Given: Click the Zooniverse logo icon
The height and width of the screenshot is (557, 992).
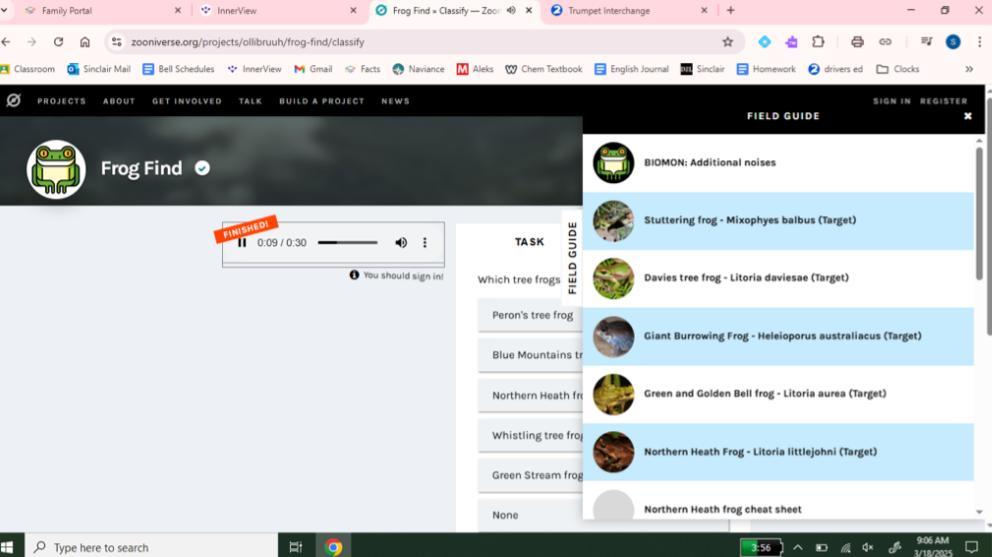Looking at the screenshot, I should coord(13,100).
